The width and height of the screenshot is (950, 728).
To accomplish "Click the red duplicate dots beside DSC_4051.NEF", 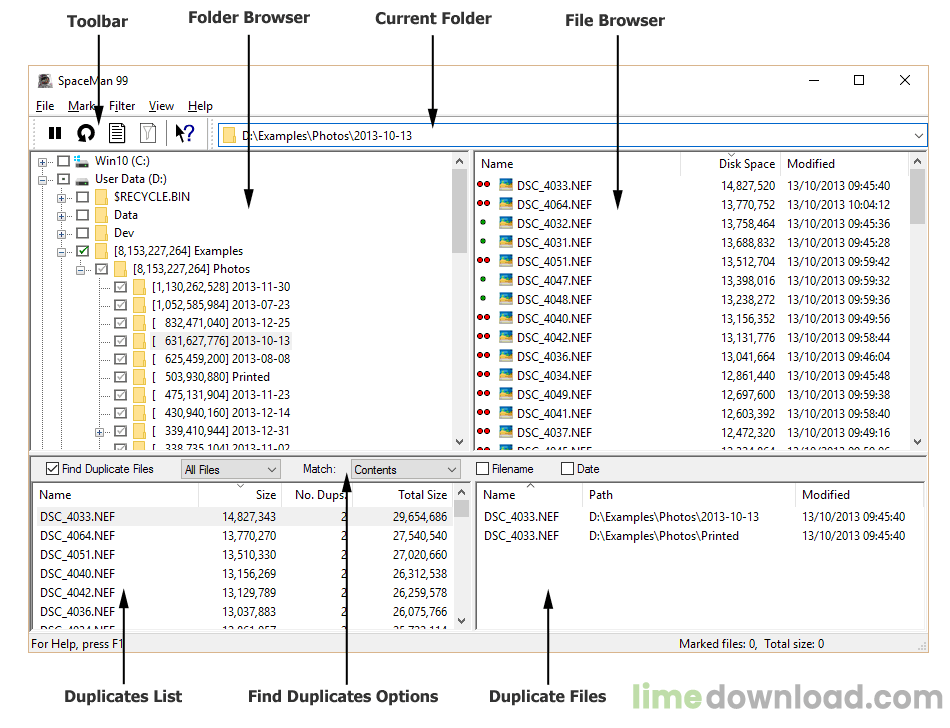I will coord(483,260).
